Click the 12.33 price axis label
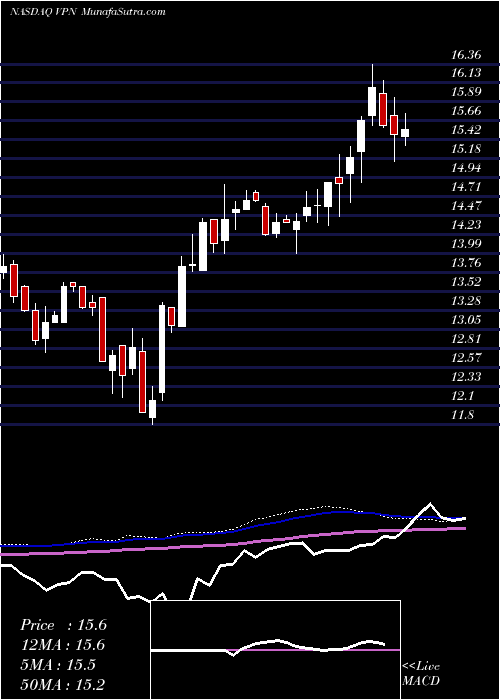The width and height of the screenshot is (500, 700). click(466, 376)
